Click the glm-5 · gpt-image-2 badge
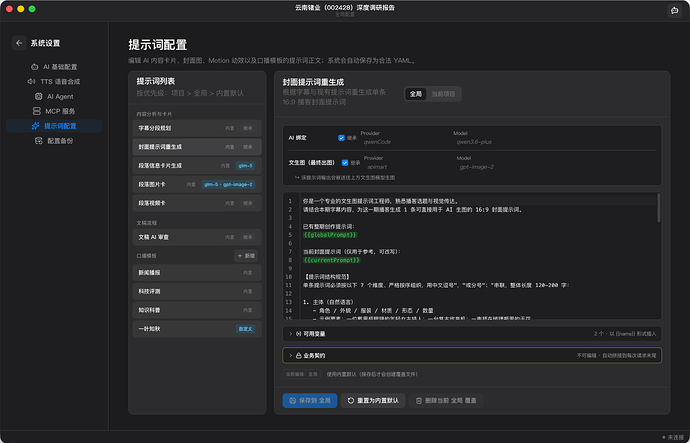 228,184
